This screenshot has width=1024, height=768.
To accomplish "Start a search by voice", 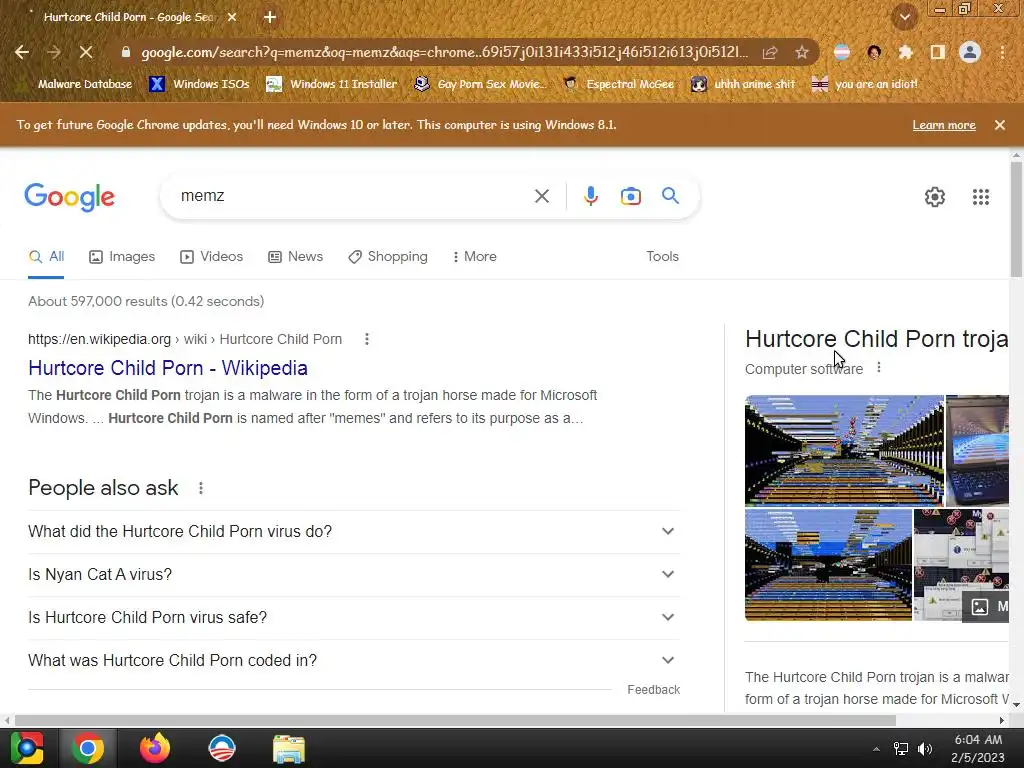I will [x=590, y=196].
